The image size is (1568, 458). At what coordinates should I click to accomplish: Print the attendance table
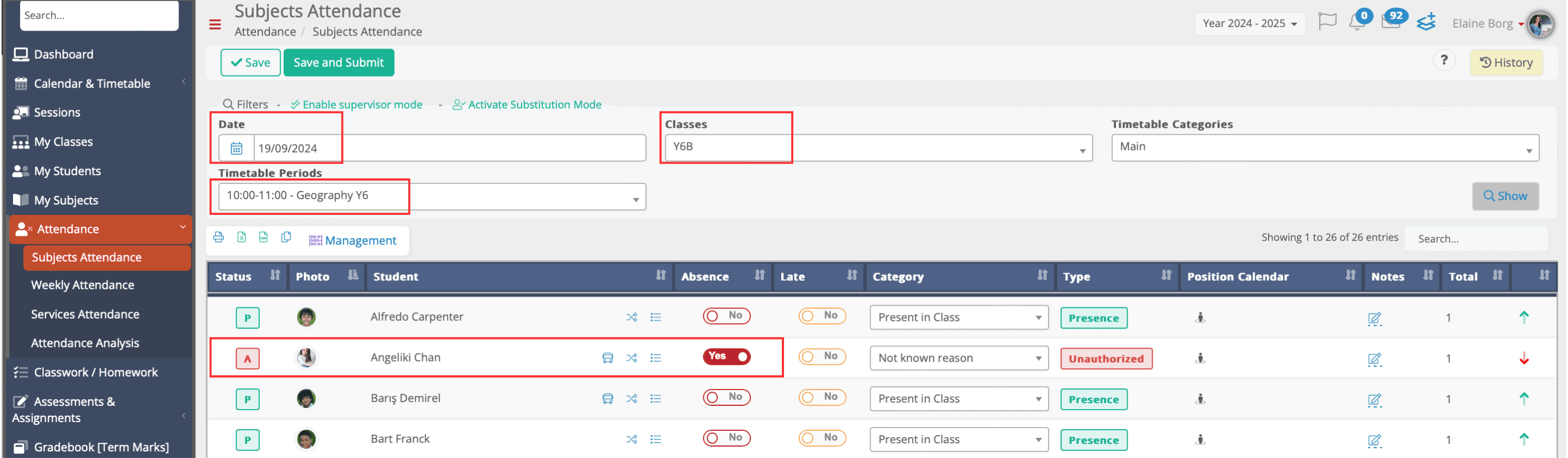click(x=218, y=237)
